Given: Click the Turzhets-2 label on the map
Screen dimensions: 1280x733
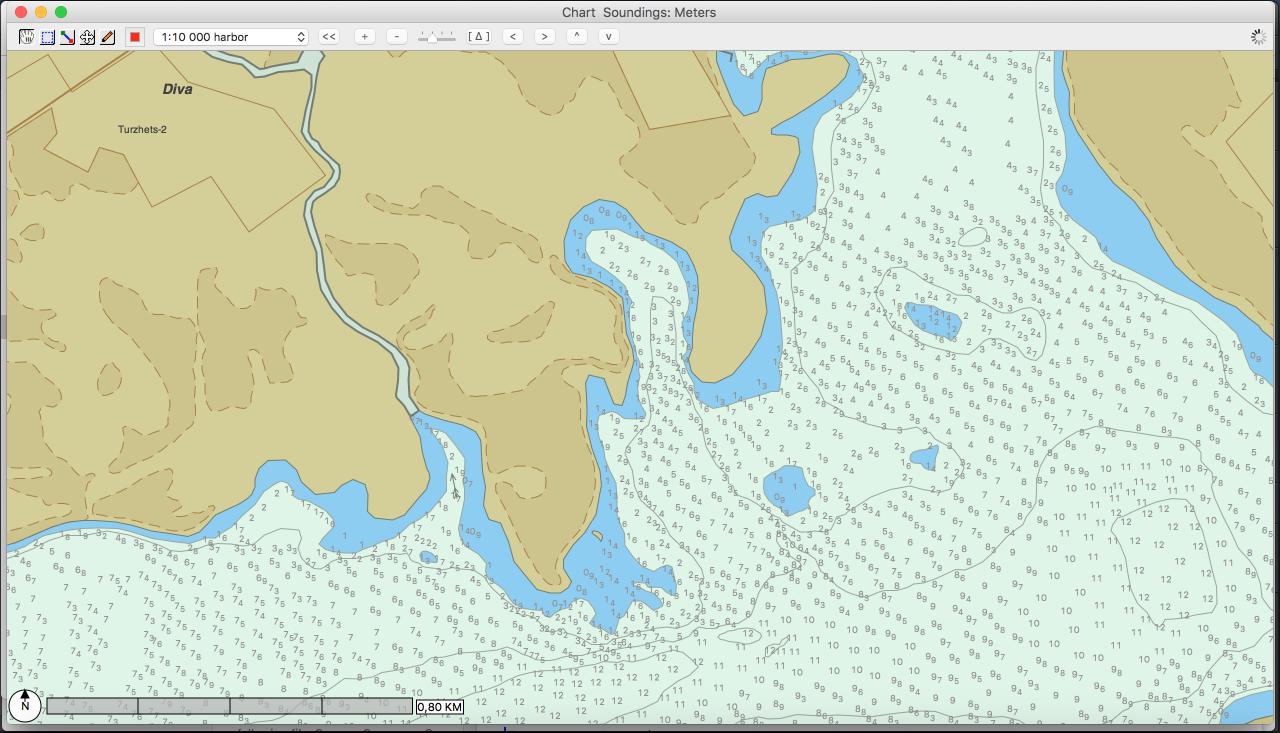Looking at the screenshot, I should [142, 130].
